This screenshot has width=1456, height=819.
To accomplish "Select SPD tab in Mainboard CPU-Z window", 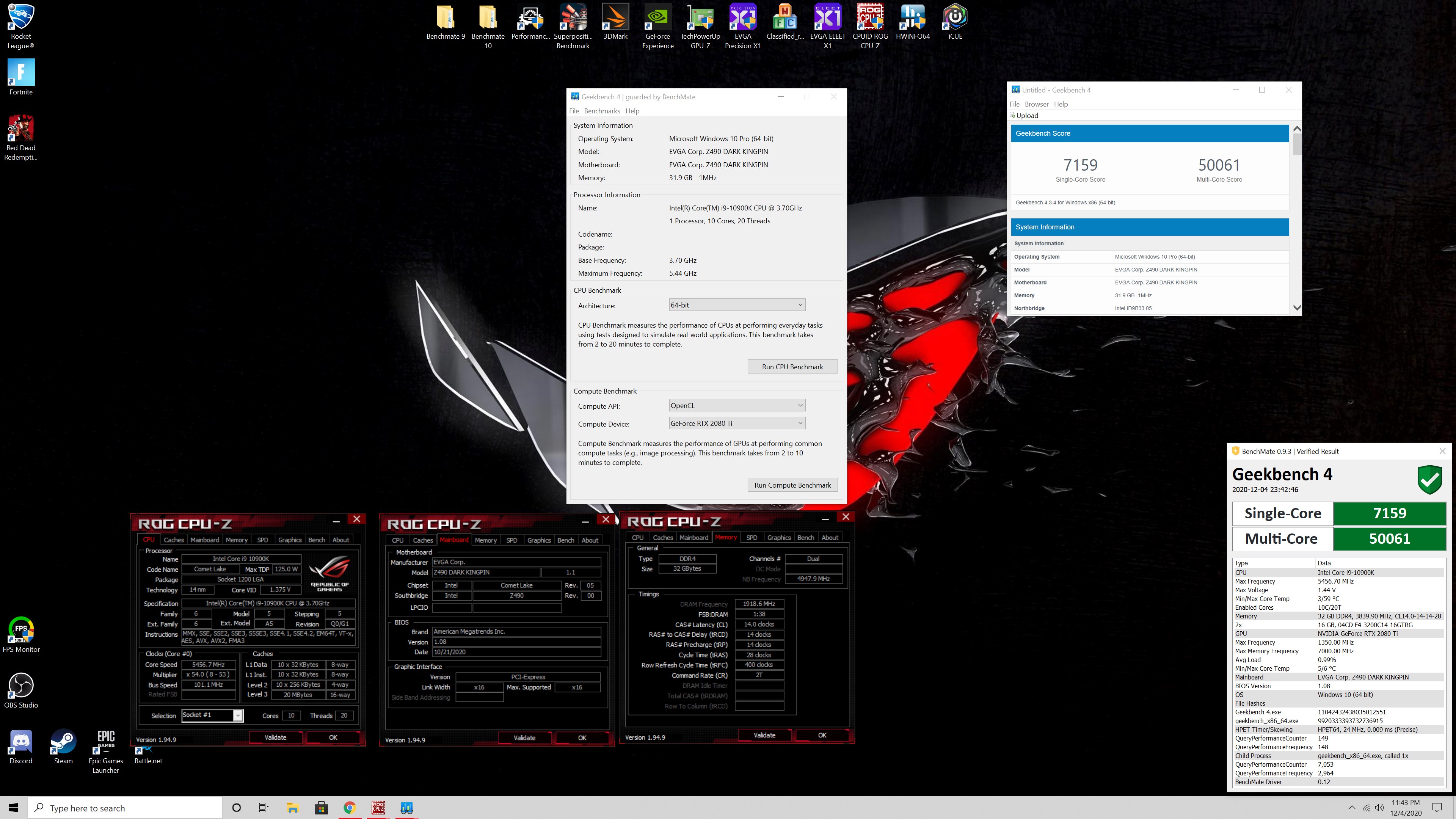I will [x=511, y=541].
